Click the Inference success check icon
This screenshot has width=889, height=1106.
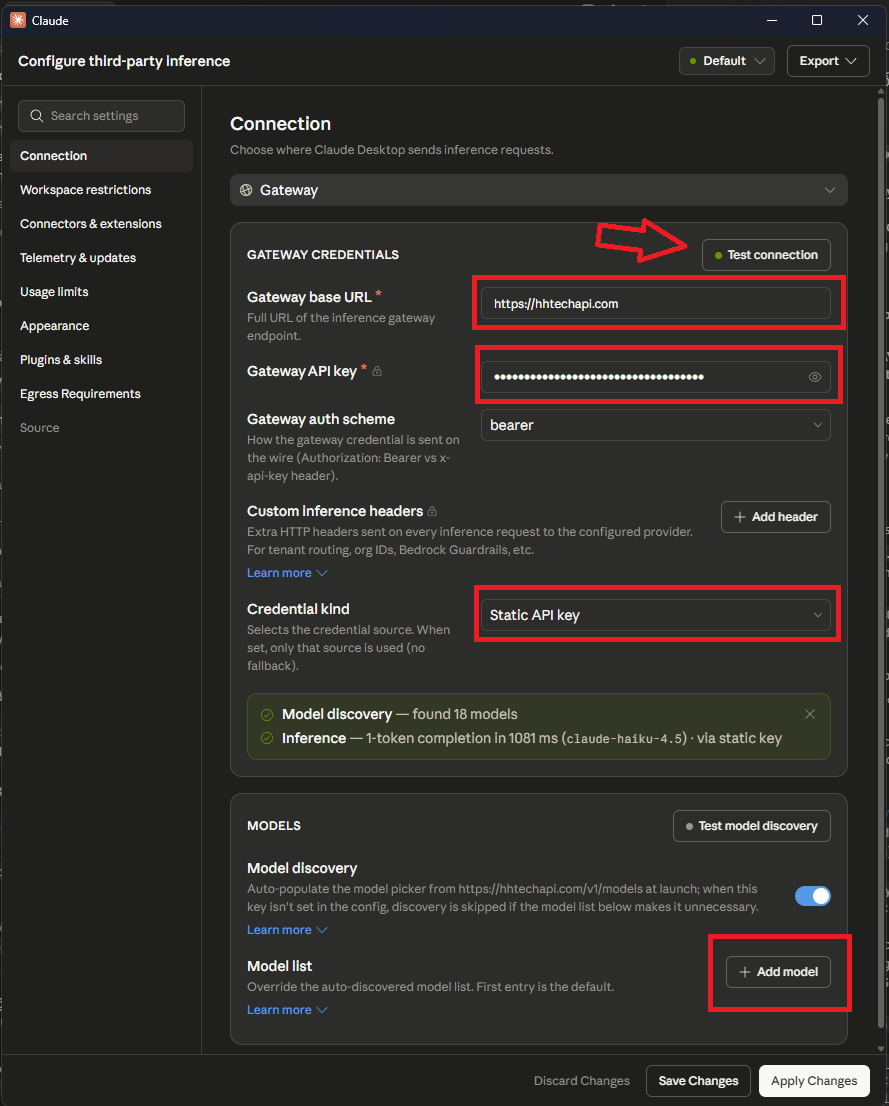pyautogui.click(x=267, y=739)
